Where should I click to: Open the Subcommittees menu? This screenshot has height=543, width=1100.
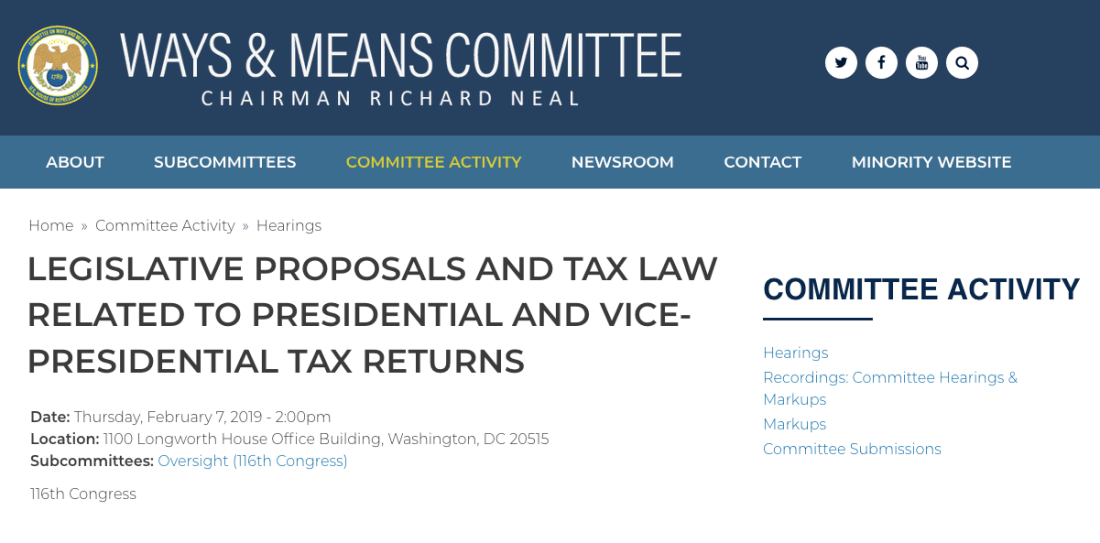click(x=224, y=162)
